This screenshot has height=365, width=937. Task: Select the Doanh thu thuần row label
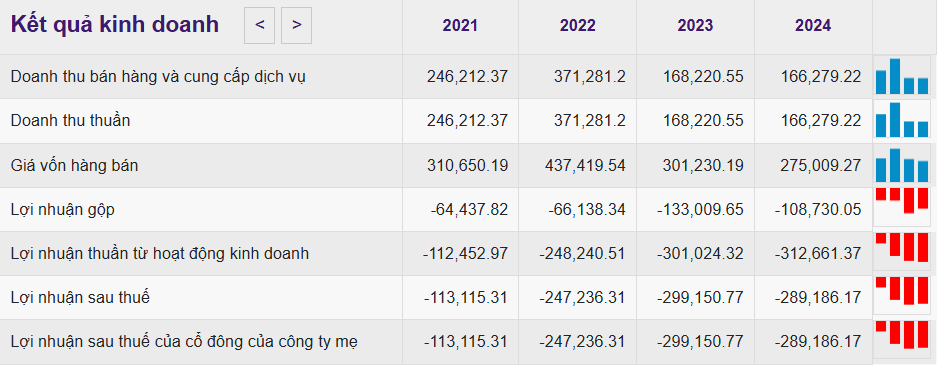point(71,121)
